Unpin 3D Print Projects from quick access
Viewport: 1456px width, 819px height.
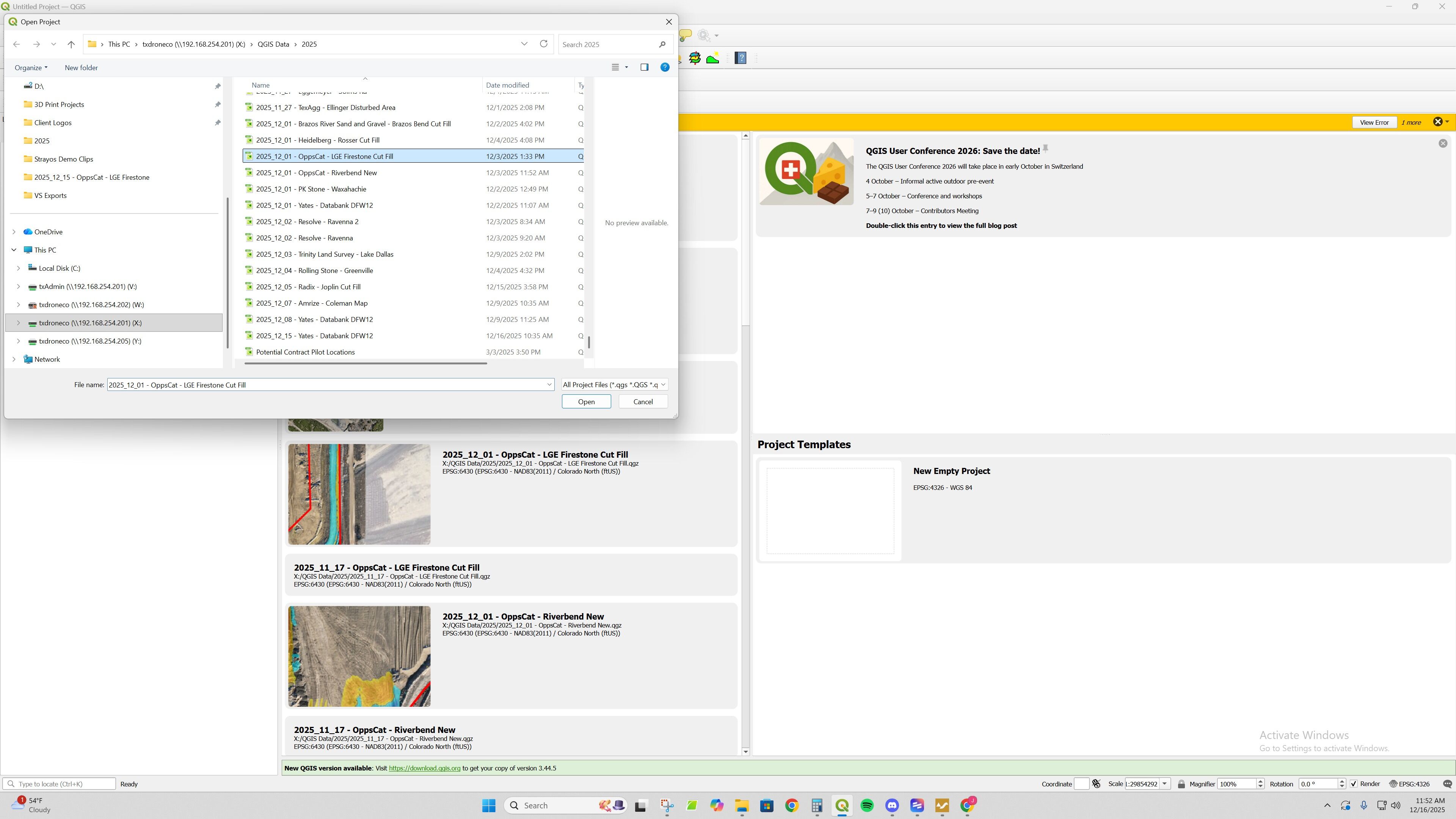[x=218, y=105]
